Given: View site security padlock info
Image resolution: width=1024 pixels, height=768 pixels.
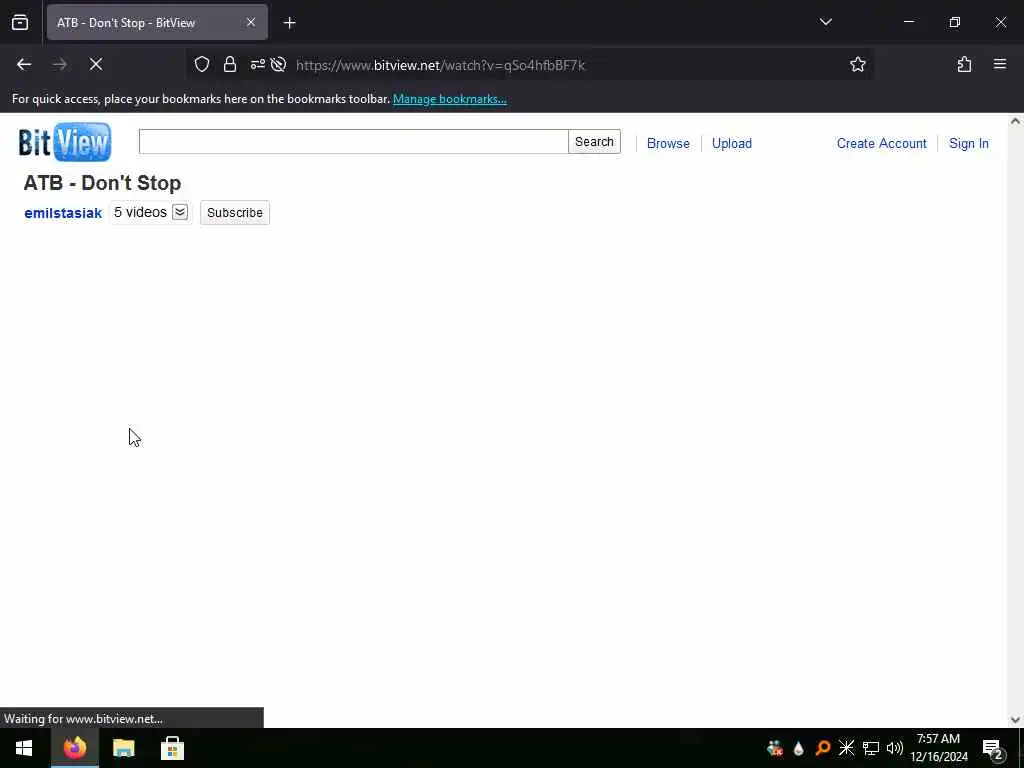Looking at the screenshot, I should pyautogui.click(x=230, y=65).
